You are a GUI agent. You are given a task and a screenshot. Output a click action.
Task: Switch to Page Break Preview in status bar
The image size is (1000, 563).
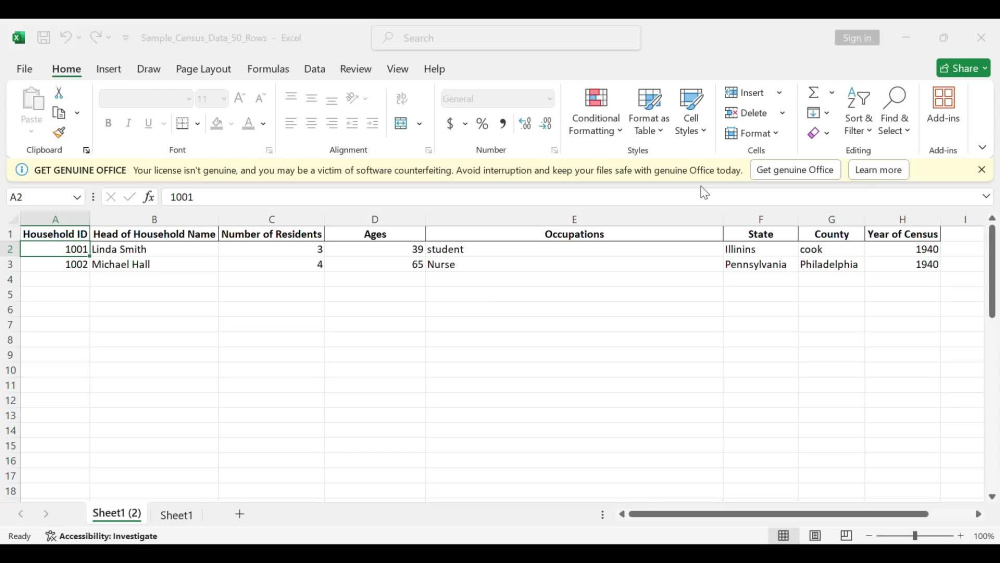[x=846, y=536]
